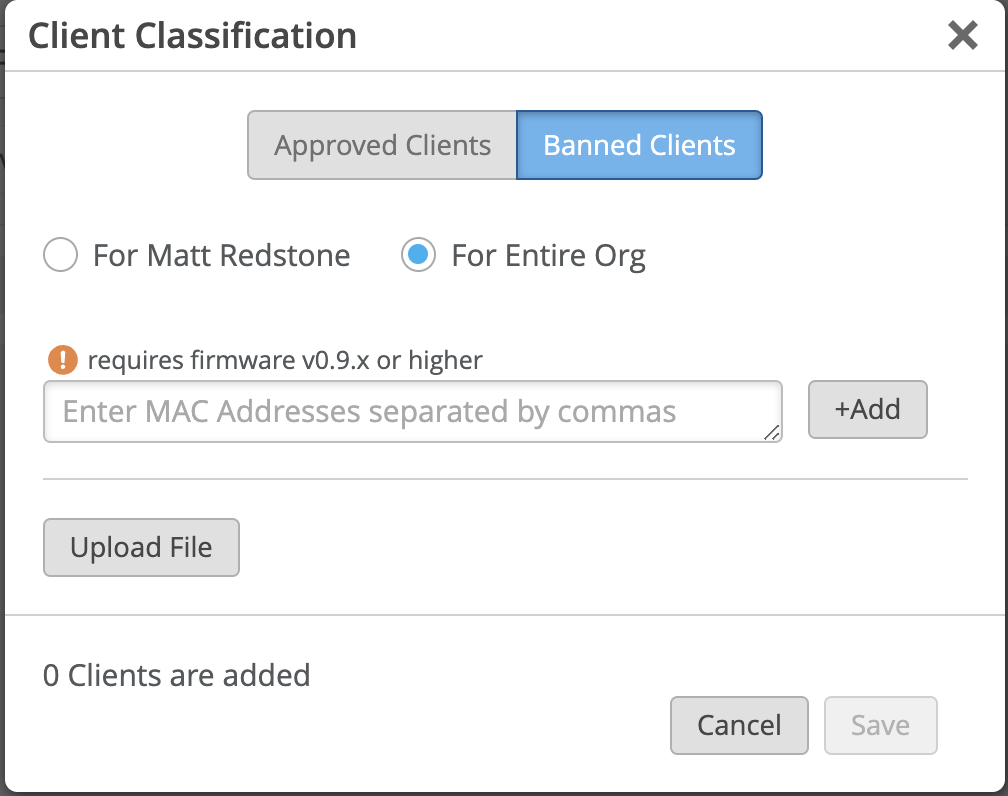This screenshot has height=796, width=1008.
Task: Focus the MAC Addresses input field
Action: coord(412,411)
